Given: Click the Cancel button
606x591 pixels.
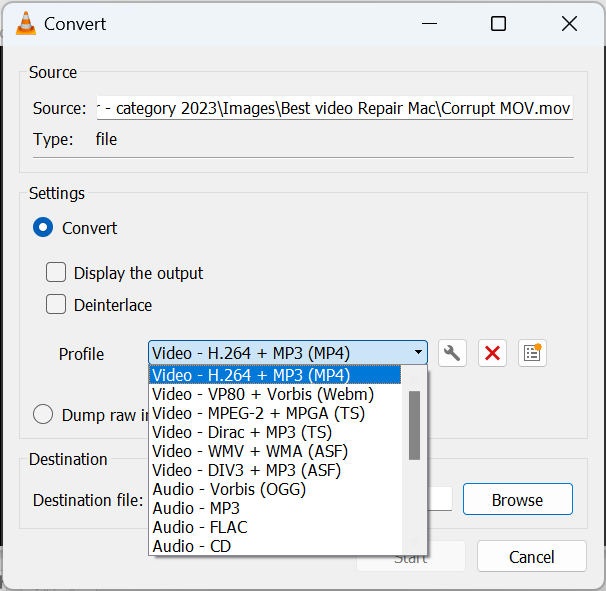Looking at the screenshot, I should click(531, 556).
